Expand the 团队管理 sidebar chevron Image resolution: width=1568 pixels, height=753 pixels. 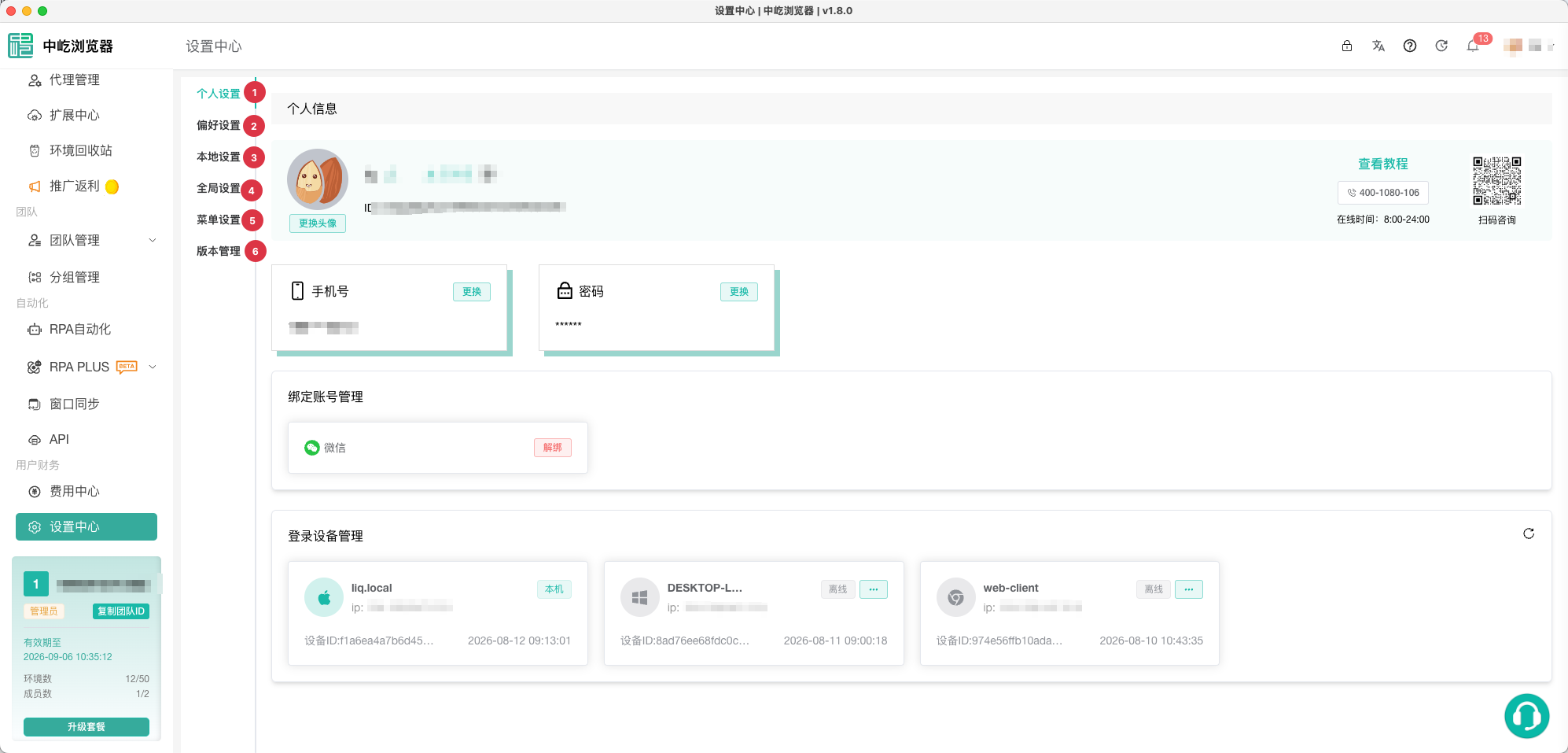pyautogui.click(x=153, y=240)
